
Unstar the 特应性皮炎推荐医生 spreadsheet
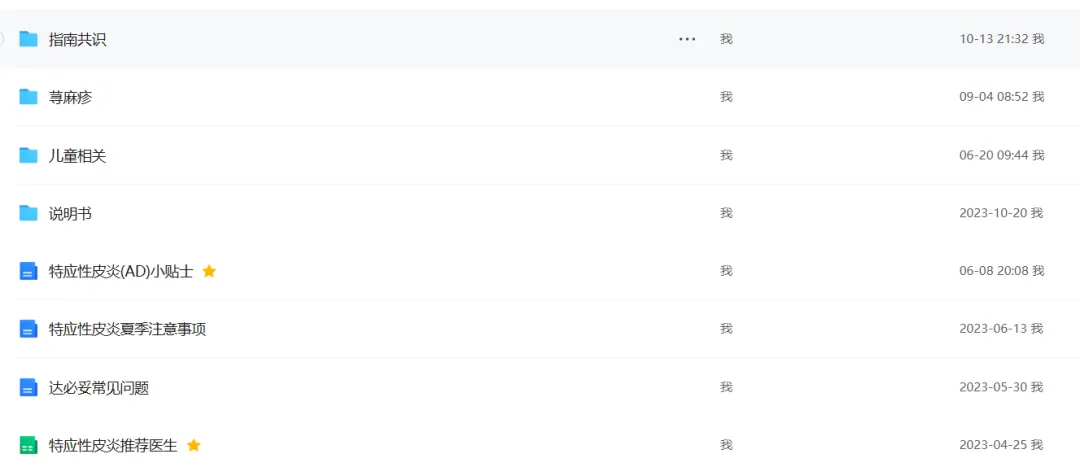(194, 446)
